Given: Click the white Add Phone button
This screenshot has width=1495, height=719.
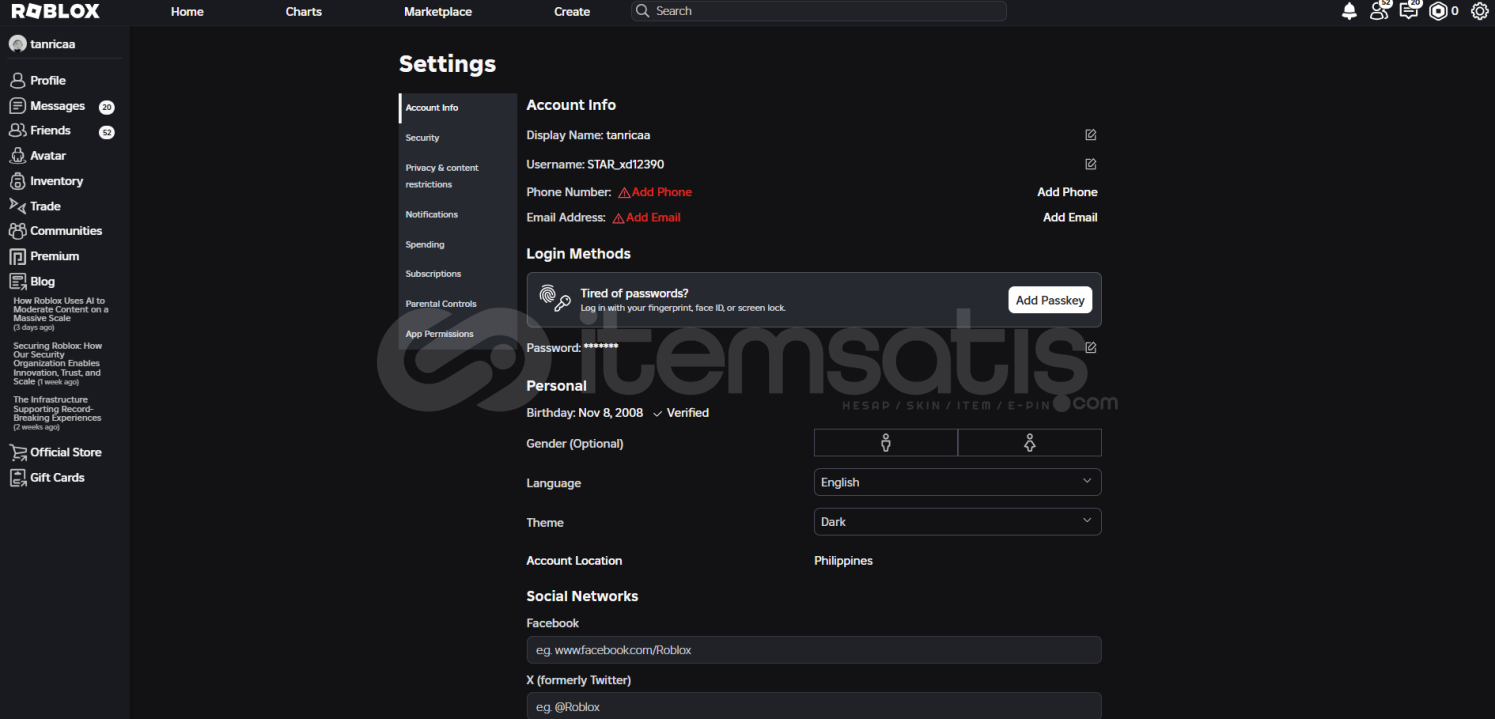Looking at the screenshot, I should 1067,192.
